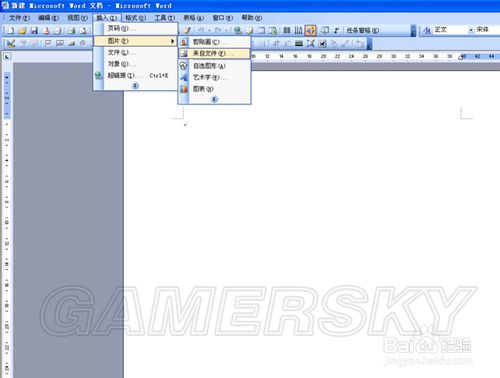Click 任务窗格 task pane button
Viewport: 500px width, 378px height.
pyautogui.click(x=363, y=30)
